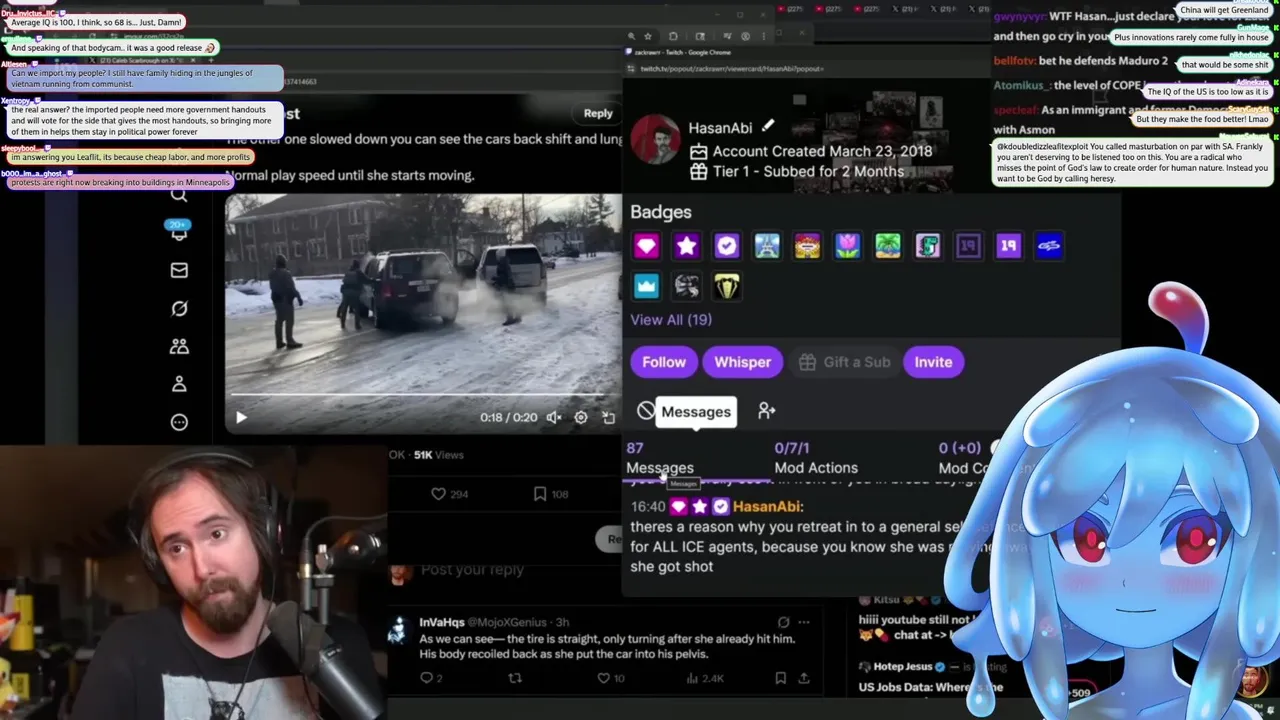Like the X post with 294 likes
This screenshot has height=720, width=1280.
449,494
